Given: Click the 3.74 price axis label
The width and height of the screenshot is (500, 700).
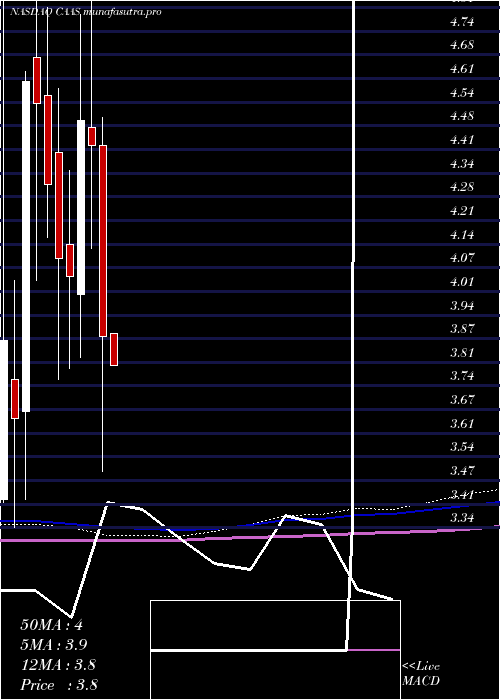Looking at the screenshot, I should pos(462,376).
